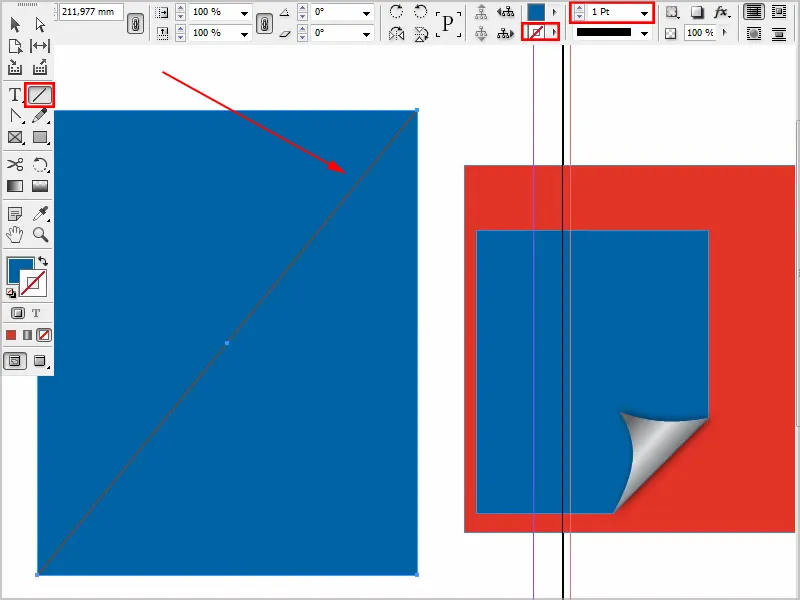This screenshot has width=800, height=600.
Task: Open the Scale X percentage dropdown
Action: (x=244, y=13)
